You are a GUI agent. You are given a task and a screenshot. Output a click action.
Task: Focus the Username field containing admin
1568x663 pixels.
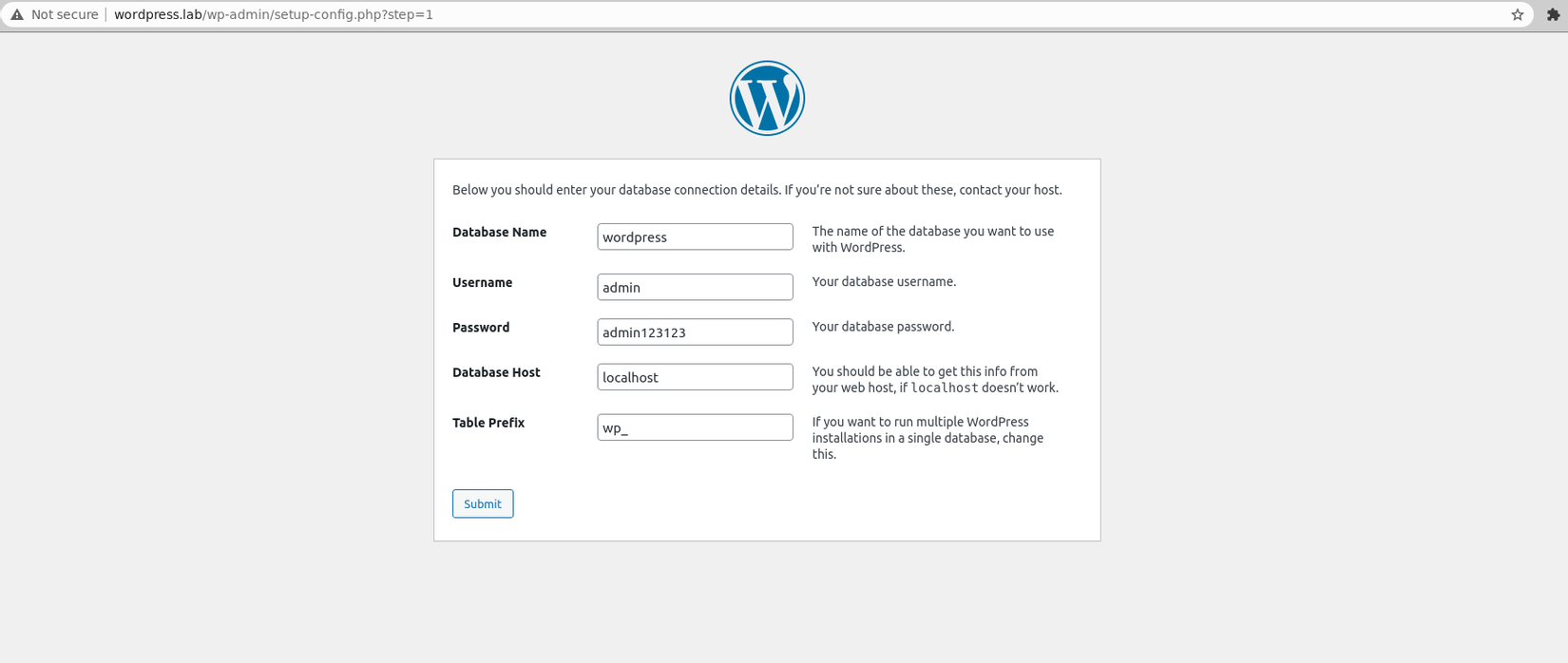point(695,287)
